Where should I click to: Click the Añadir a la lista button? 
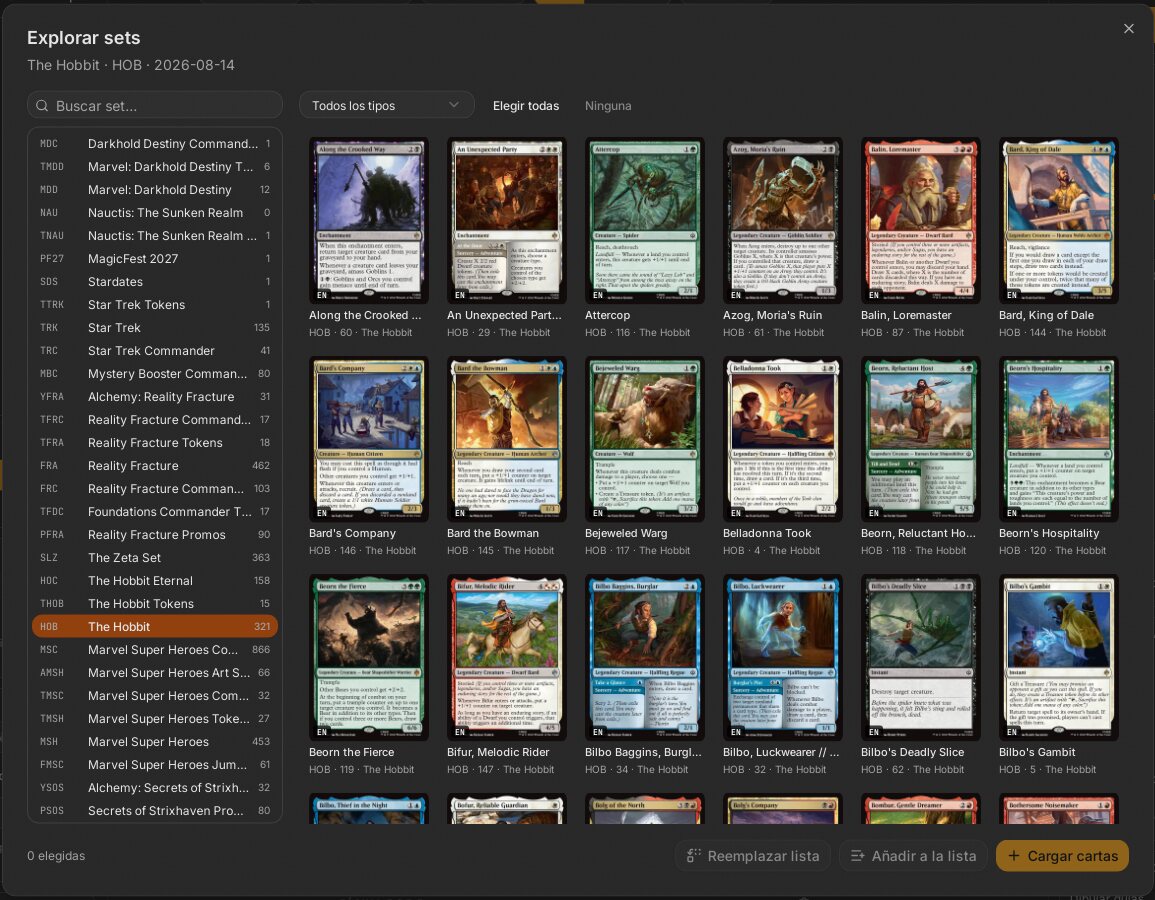[x=913, y=856]
